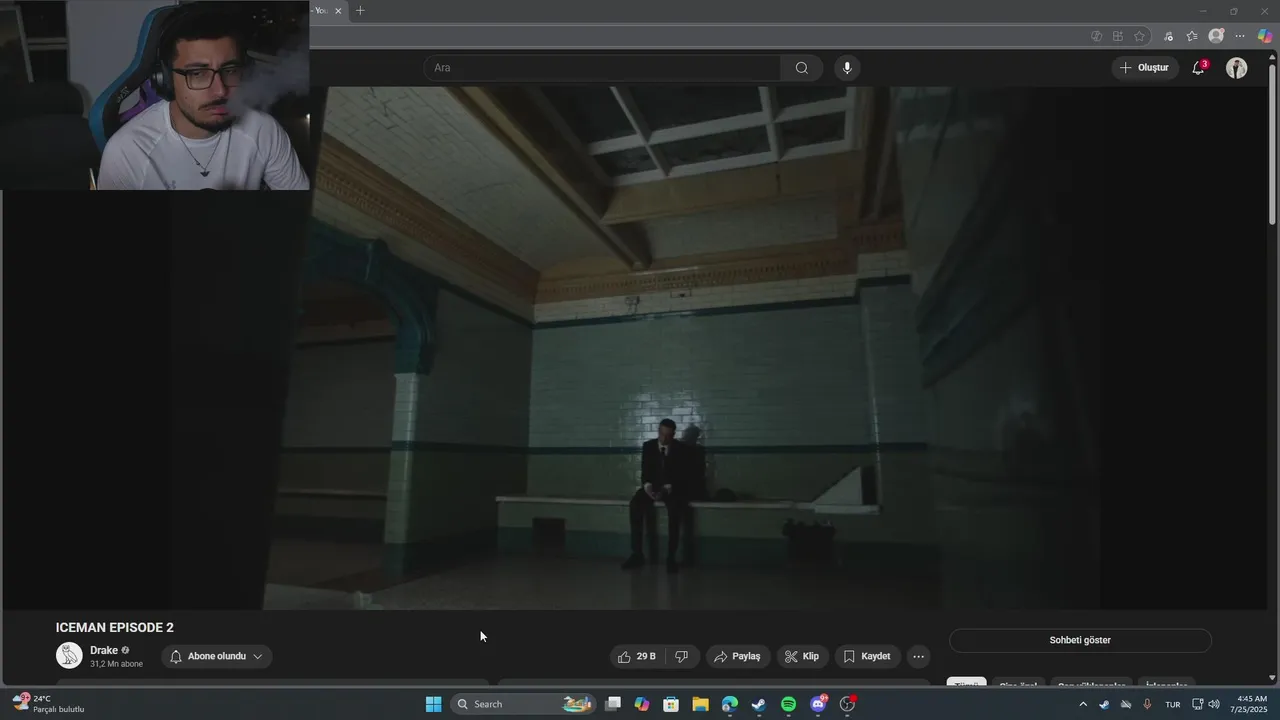Viewport: 1280px width, 720px height.
Task: Open the Drake channel name link
Action: click(x=104, y=650)
